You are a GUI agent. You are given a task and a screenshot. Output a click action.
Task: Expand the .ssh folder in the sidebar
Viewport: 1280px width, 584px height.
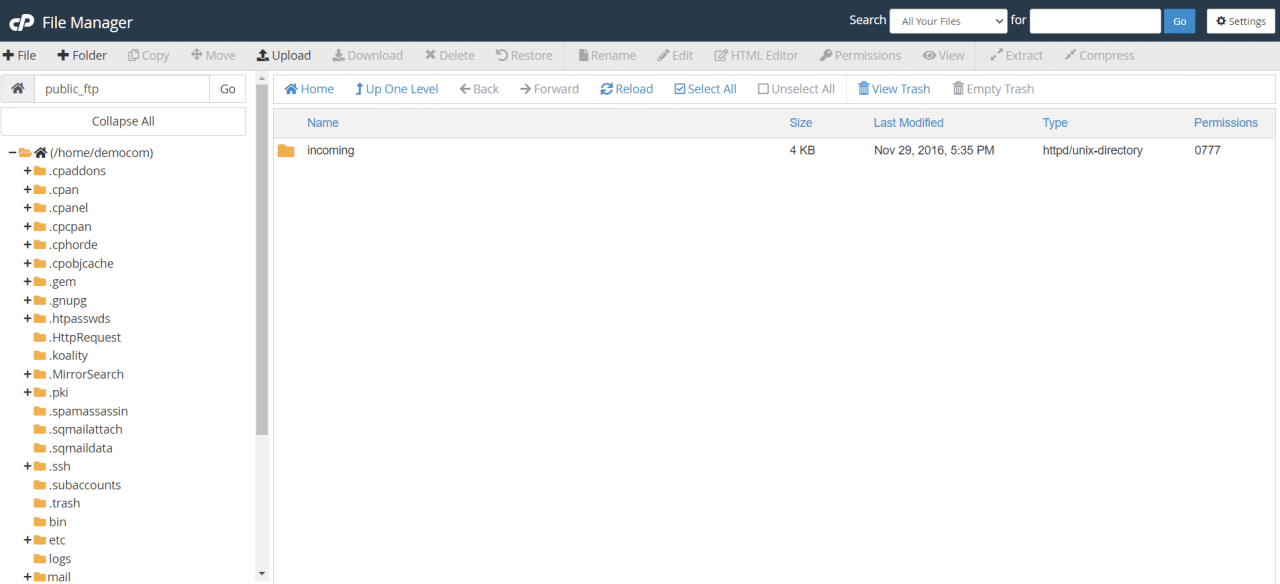pos(27,466)
